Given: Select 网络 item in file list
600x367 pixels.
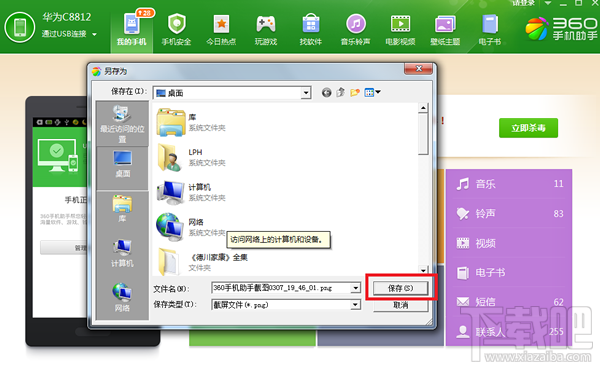Looking at the screenshot, I should pyautogui.click(x=191, y=227).
